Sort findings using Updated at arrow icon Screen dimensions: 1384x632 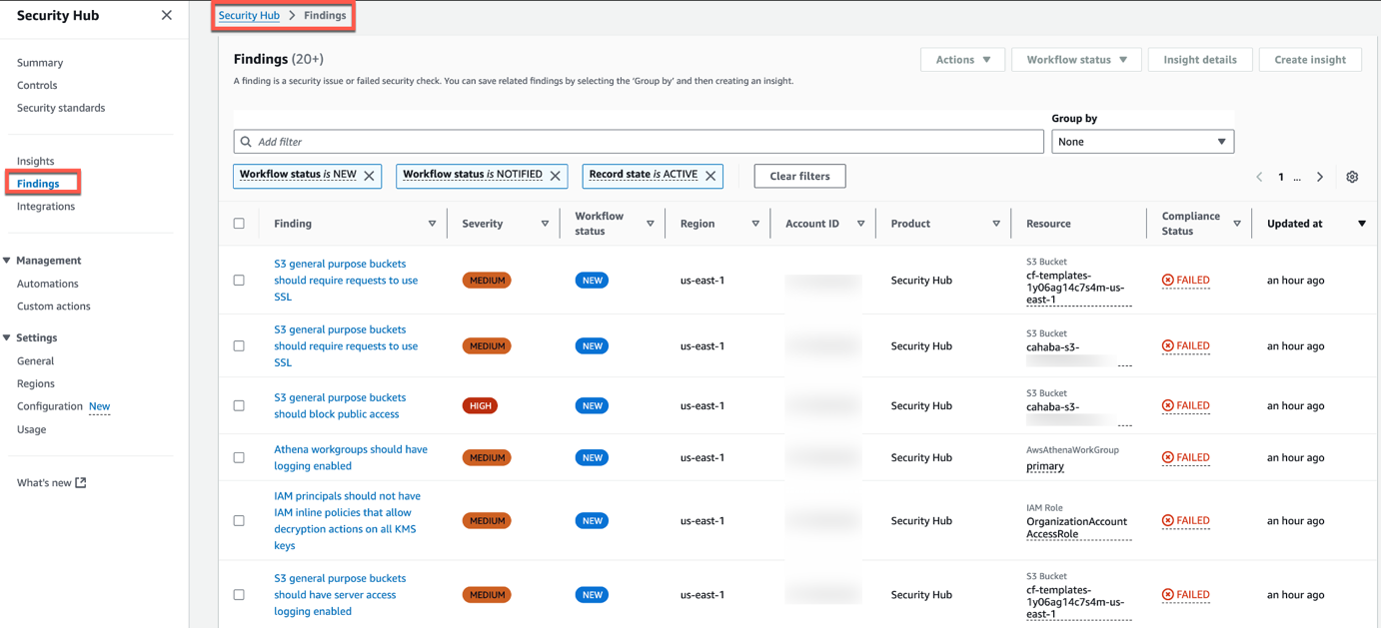(x=1362, y=223)
